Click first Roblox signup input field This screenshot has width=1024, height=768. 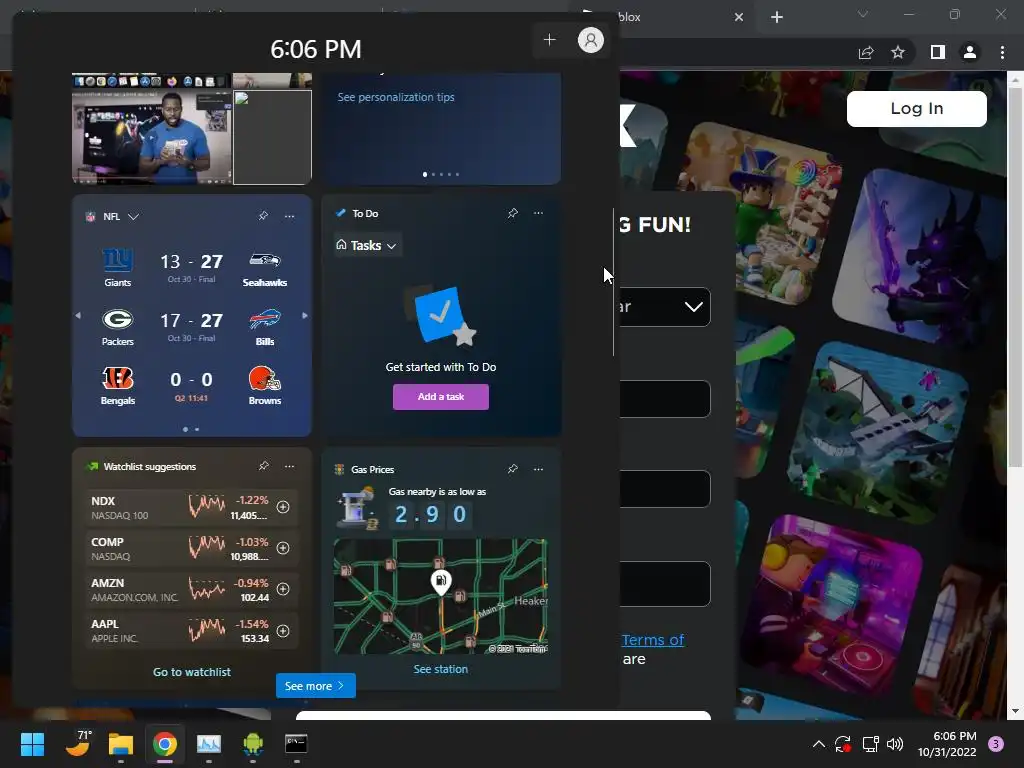pyautogui.click(x=665, y=398)
